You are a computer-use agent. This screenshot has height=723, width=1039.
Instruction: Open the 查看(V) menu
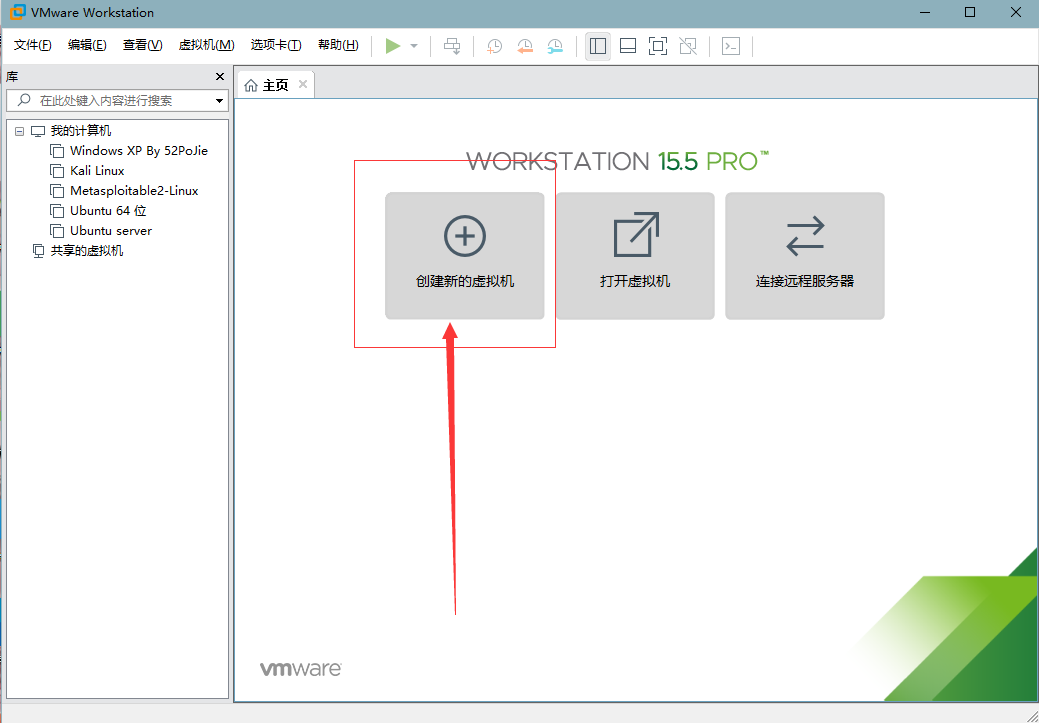click(142, 45)
